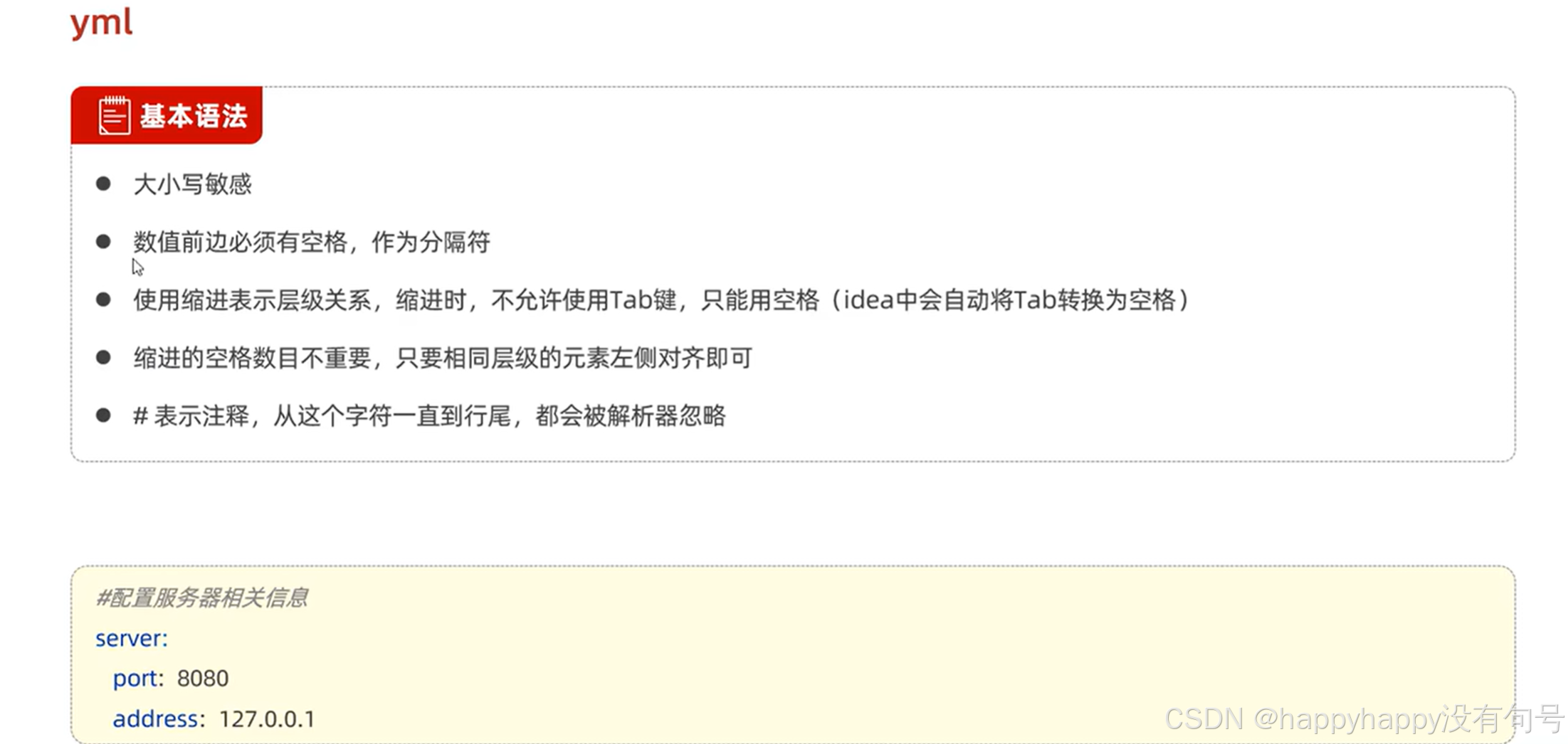The width and height of the screenshot is (1568, 744).
Task: Click the value 8080
Action: [203, 678]
